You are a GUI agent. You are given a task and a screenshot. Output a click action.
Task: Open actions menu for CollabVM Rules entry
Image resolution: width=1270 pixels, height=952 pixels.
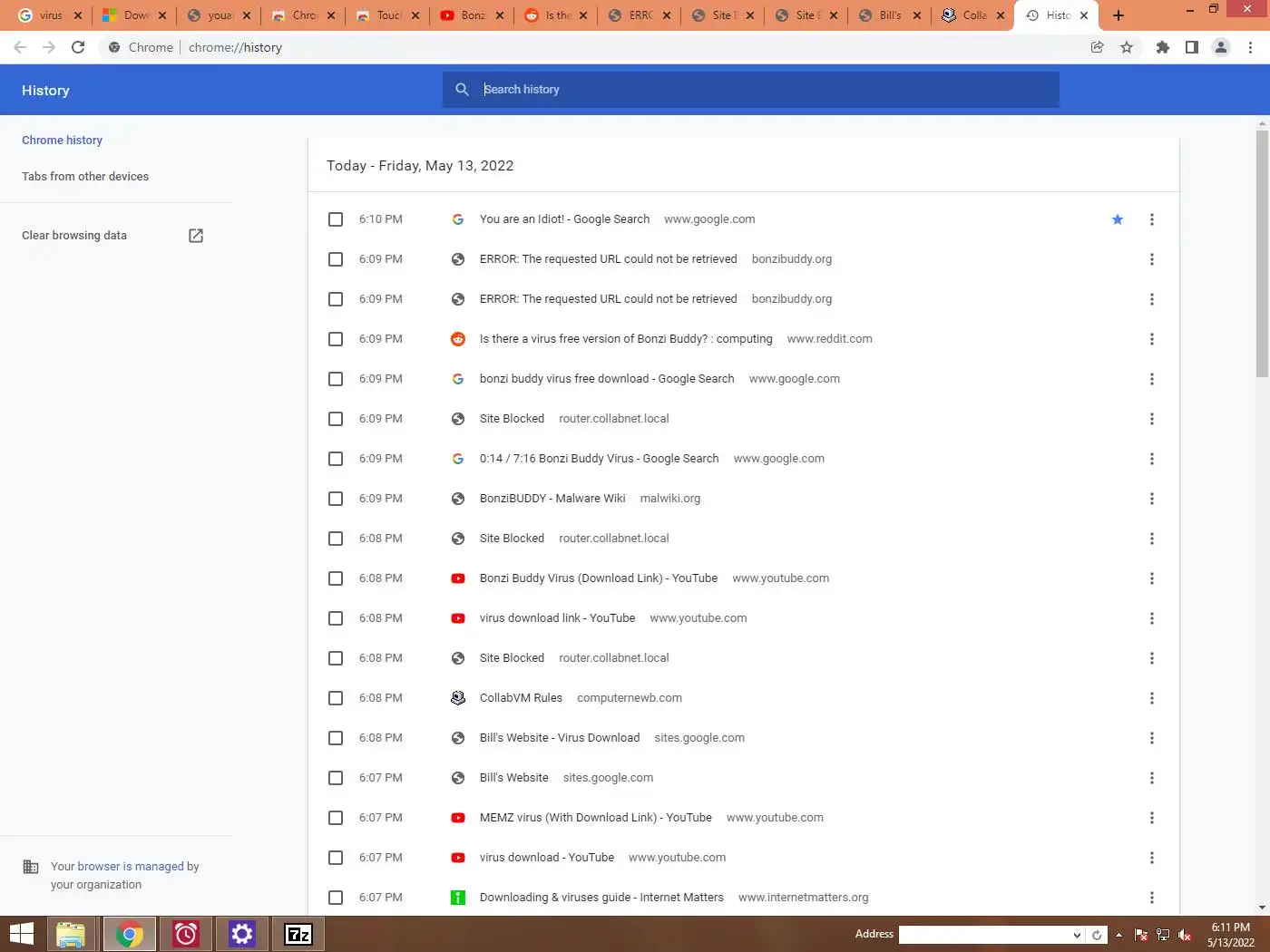click(x=1152, y=698)
